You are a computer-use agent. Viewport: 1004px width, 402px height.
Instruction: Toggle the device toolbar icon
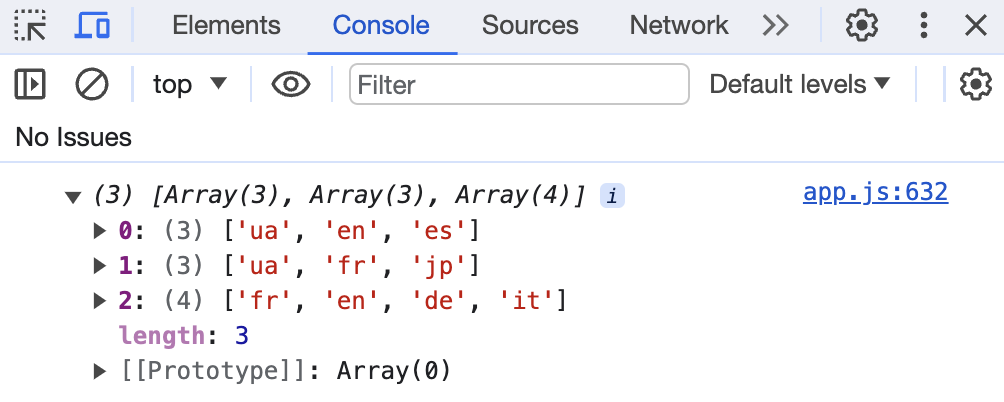pyautogui.click(x=92, y=26)
